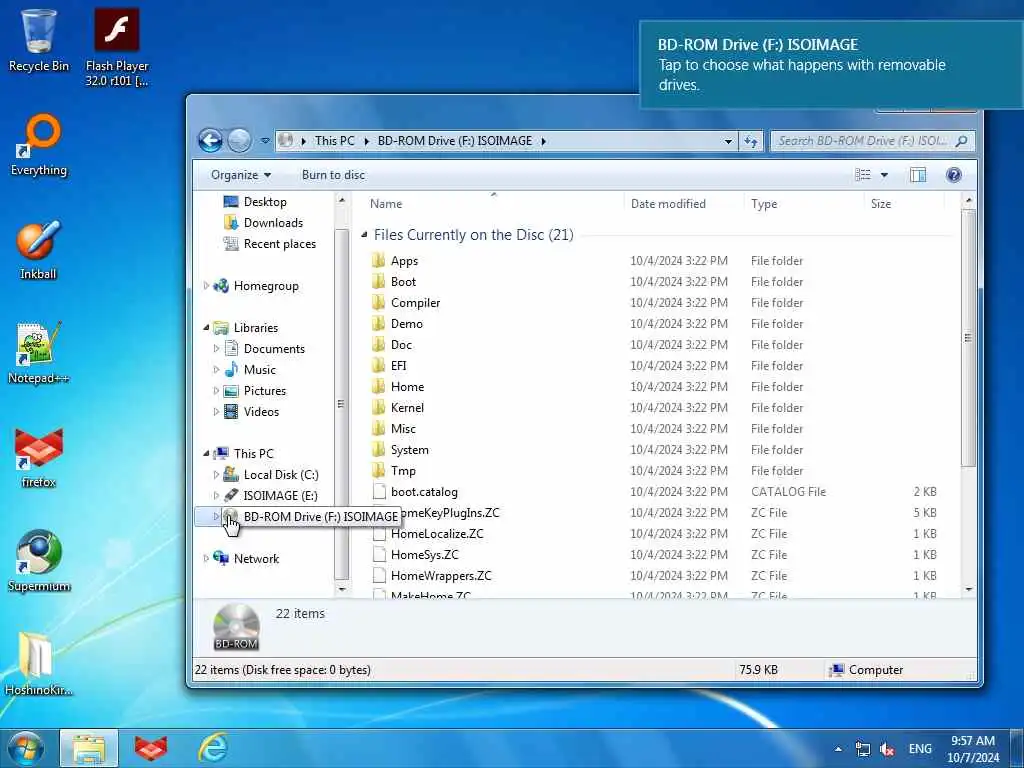Open the view options dropdown arrow
This screenshot has width=1024, height=768.
coord(884,174)
